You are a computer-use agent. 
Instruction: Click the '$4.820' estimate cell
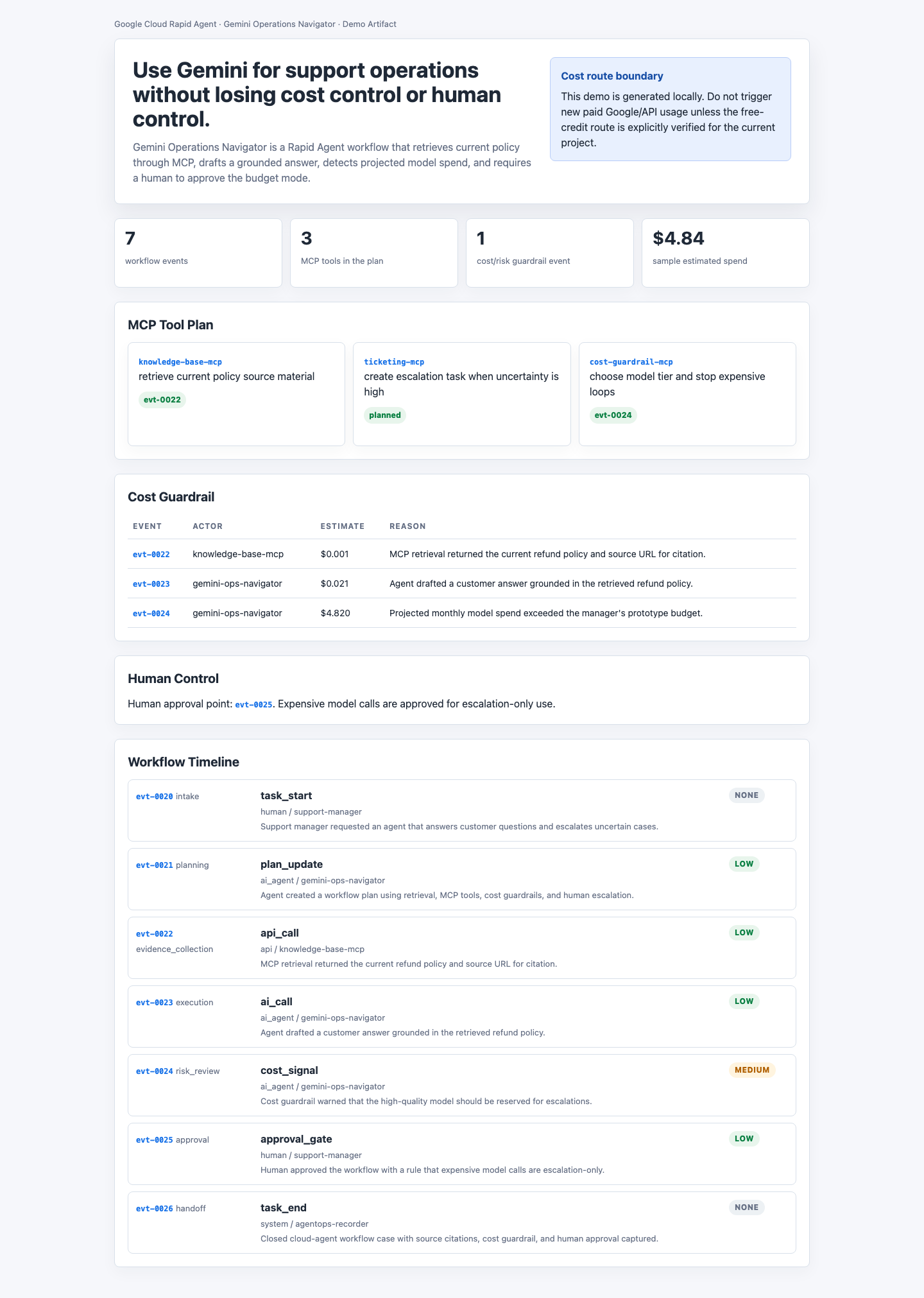click(335, 613)
